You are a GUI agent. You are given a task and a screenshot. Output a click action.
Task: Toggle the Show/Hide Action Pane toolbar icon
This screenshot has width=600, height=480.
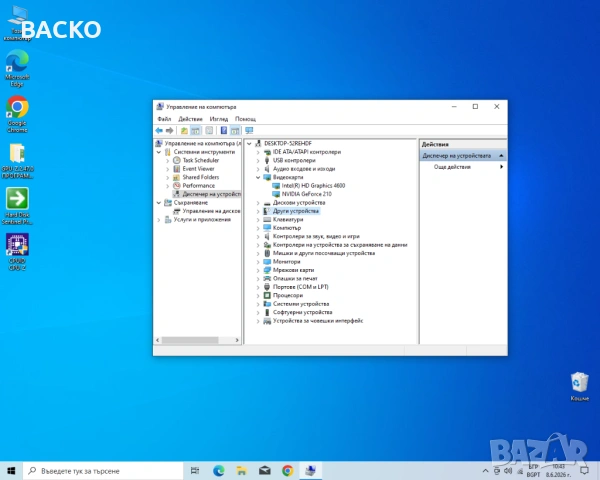click(235, 131)
